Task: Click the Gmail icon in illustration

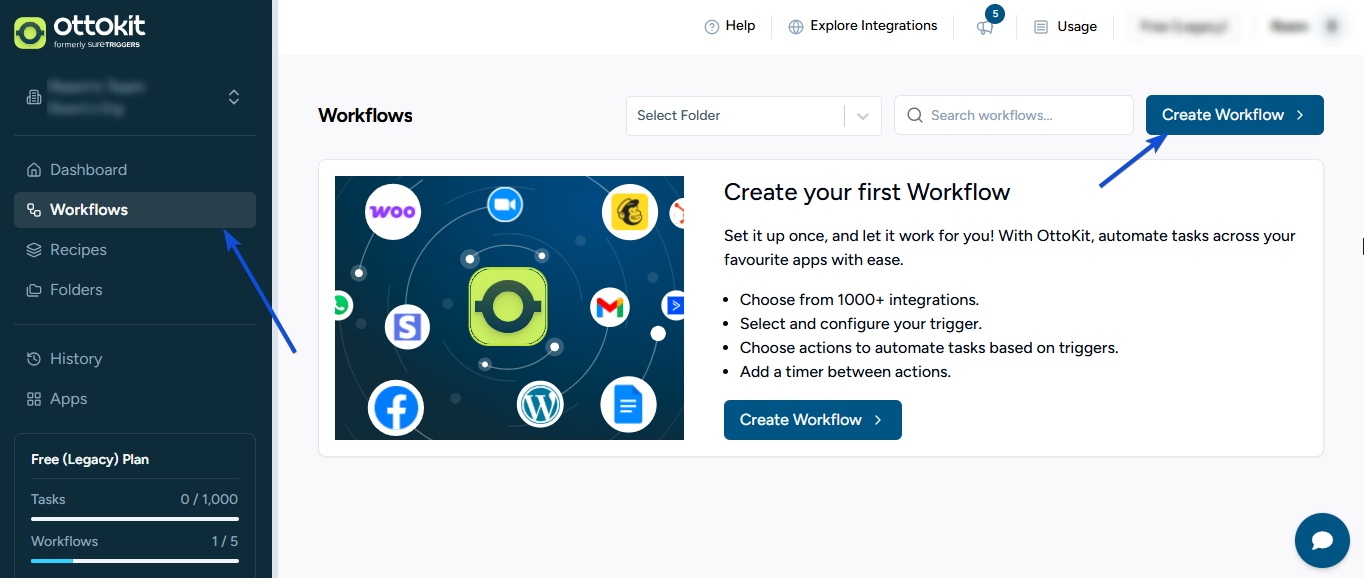Action: point(609,307)
